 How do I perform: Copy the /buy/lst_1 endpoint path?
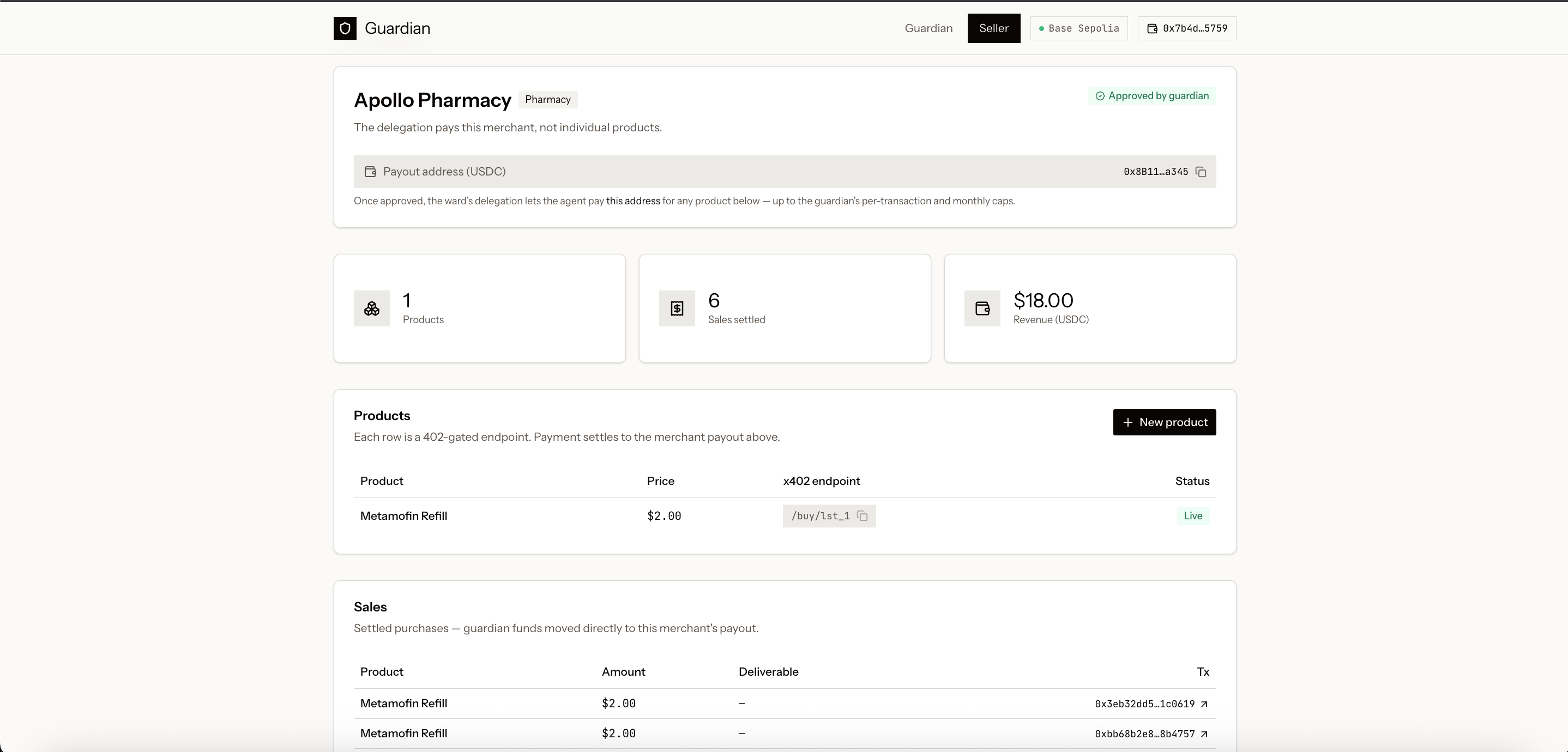862,516
